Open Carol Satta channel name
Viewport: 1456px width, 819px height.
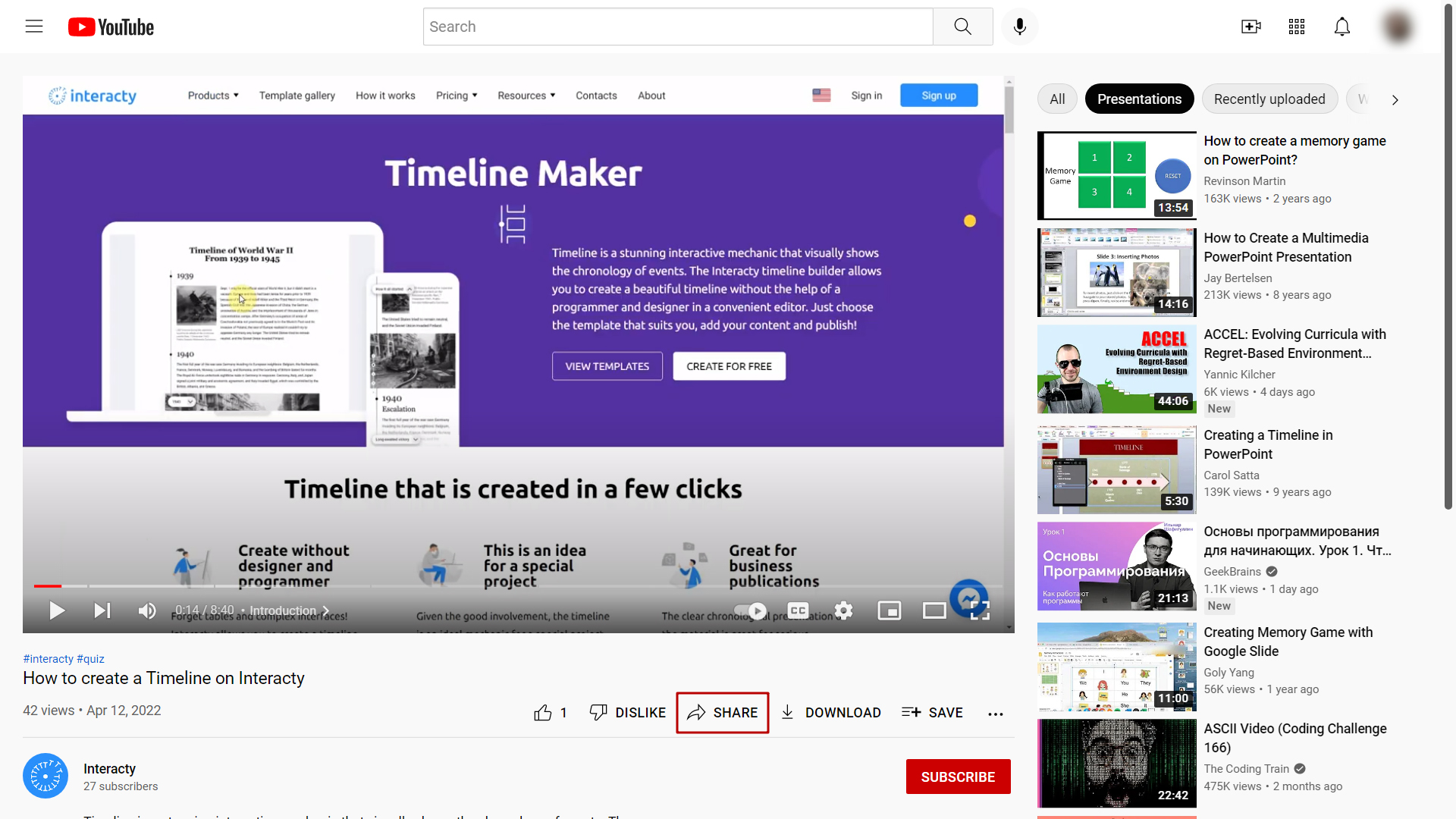(x=1231, y=475)
